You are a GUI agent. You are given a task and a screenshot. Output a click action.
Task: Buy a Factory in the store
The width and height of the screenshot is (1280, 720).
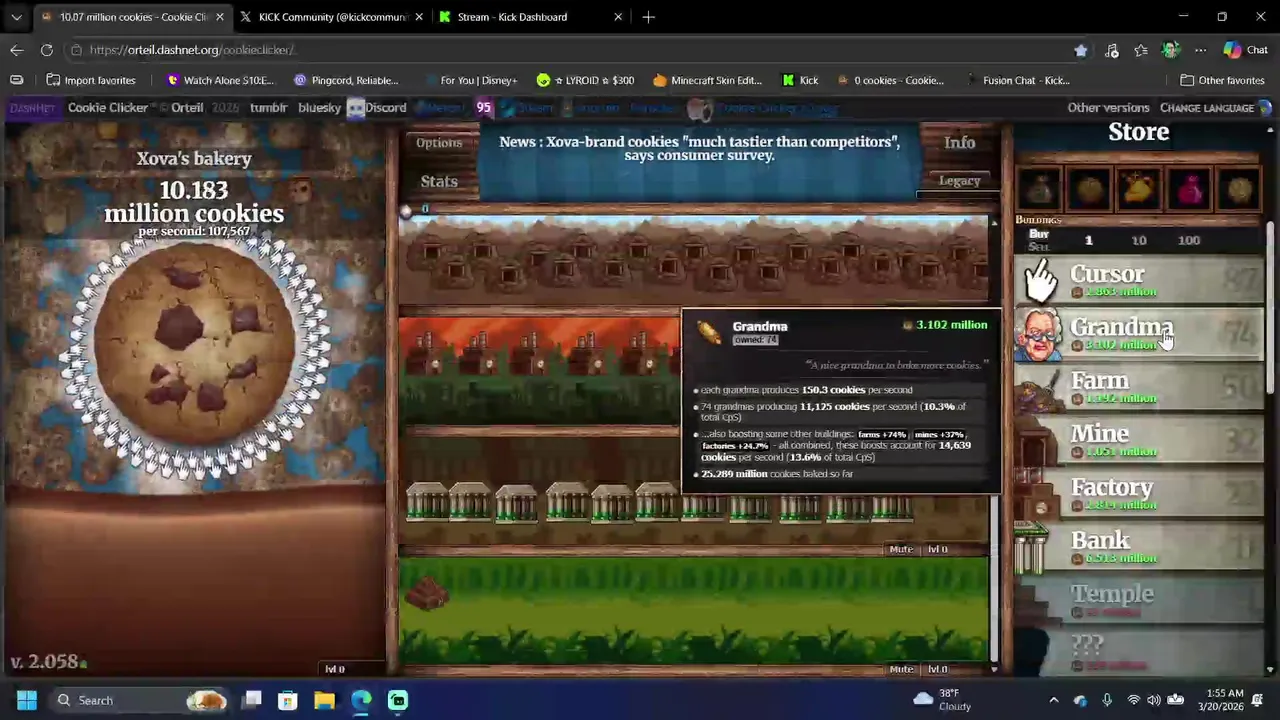[x=1139, y=494]
